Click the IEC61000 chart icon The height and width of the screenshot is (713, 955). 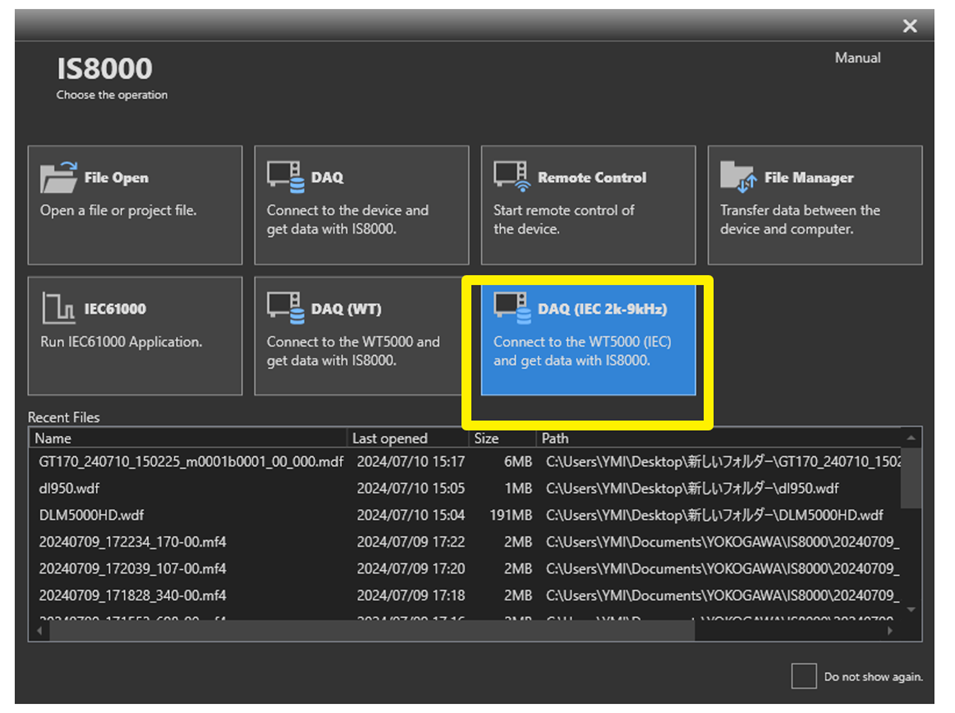[x=58, y=308]
